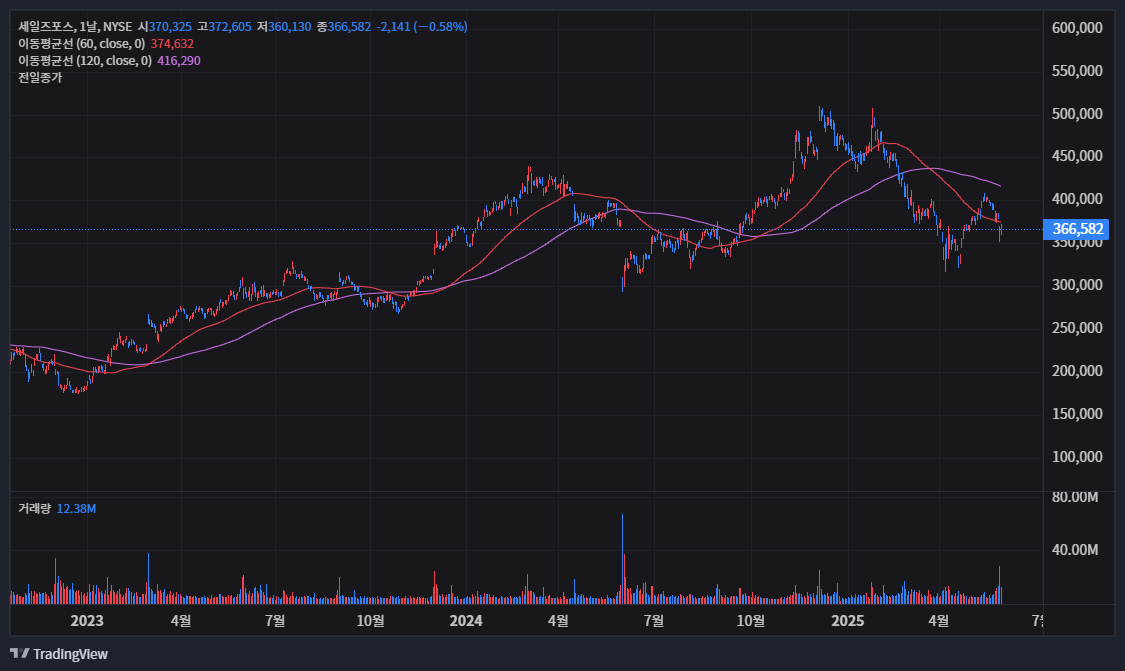The width and height of the screenshot is (1125, 671).
Task: Click the 2024 time axis label
Action: pos(466,621)
